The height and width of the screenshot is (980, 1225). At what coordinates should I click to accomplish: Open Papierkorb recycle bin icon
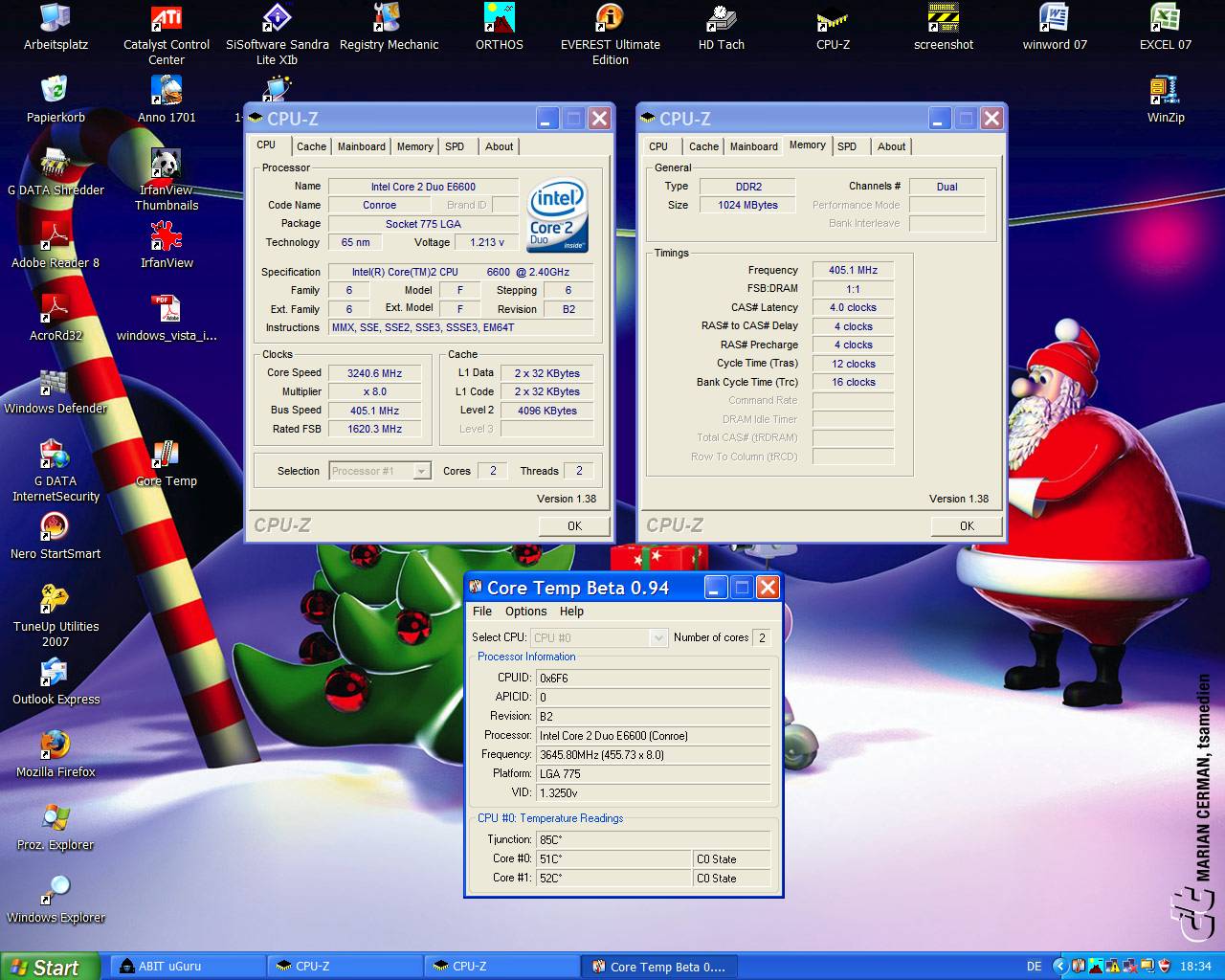56,100
